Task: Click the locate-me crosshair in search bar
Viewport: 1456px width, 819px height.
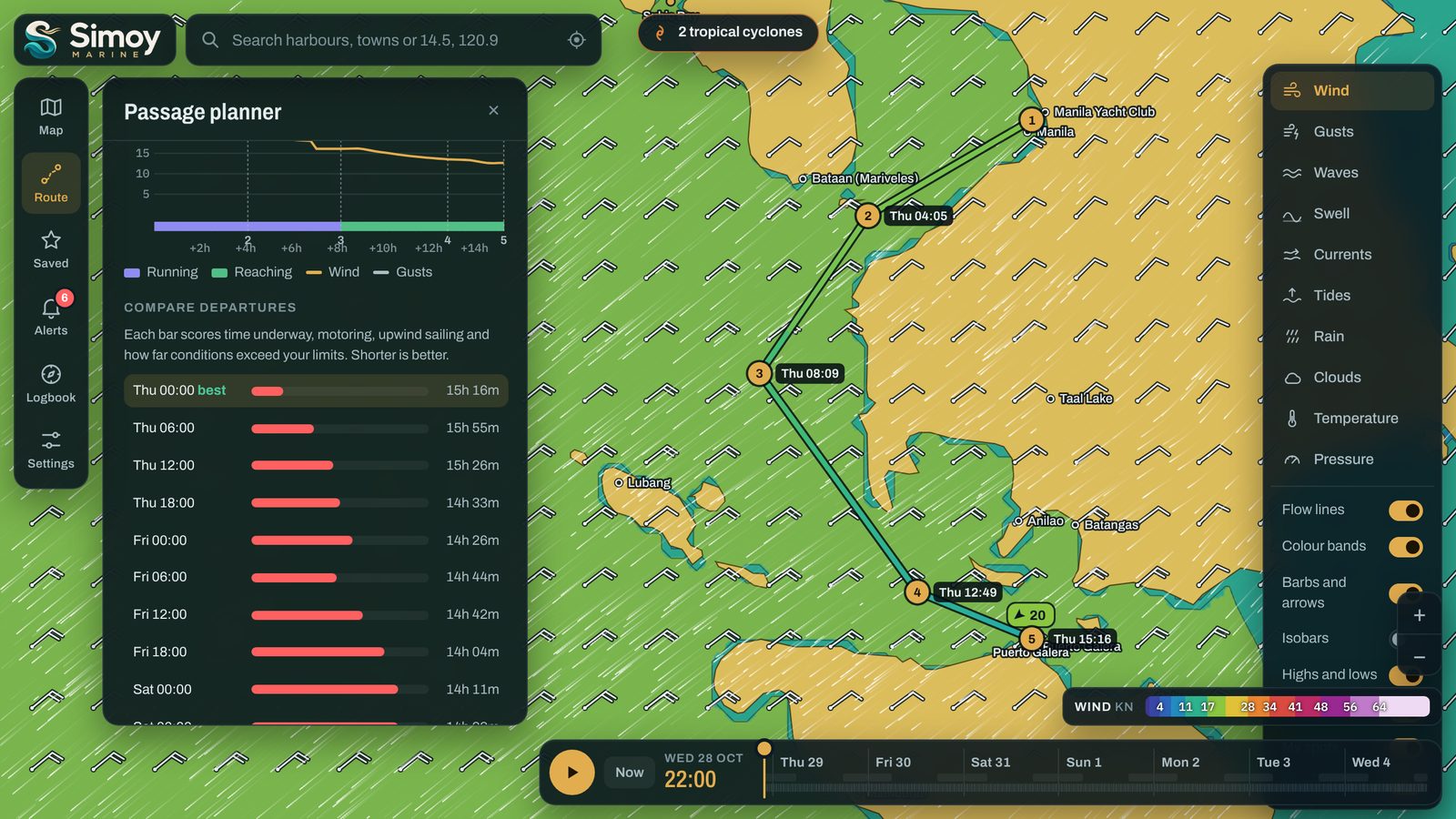Action: [576, 40]
